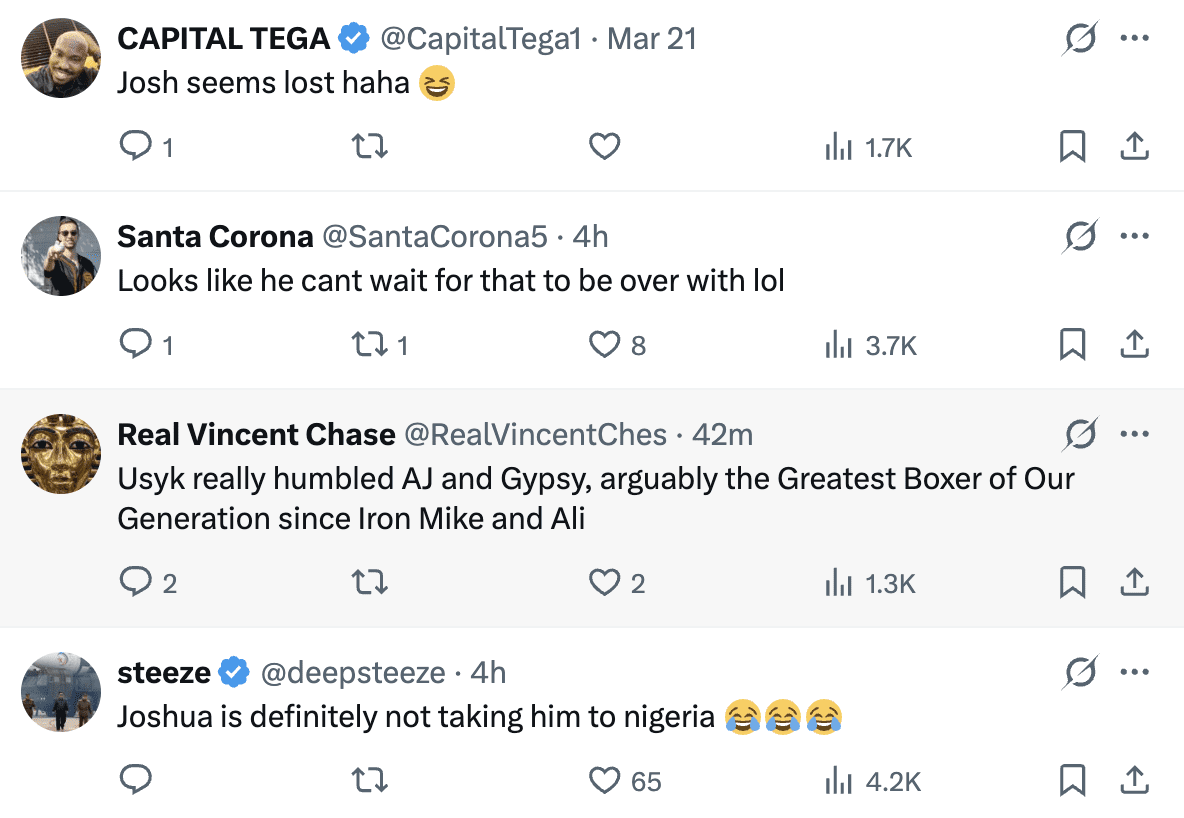Share Santa Corona's tweet
The height and width of the screenshot is (818, 1184).
[1133, 345]
